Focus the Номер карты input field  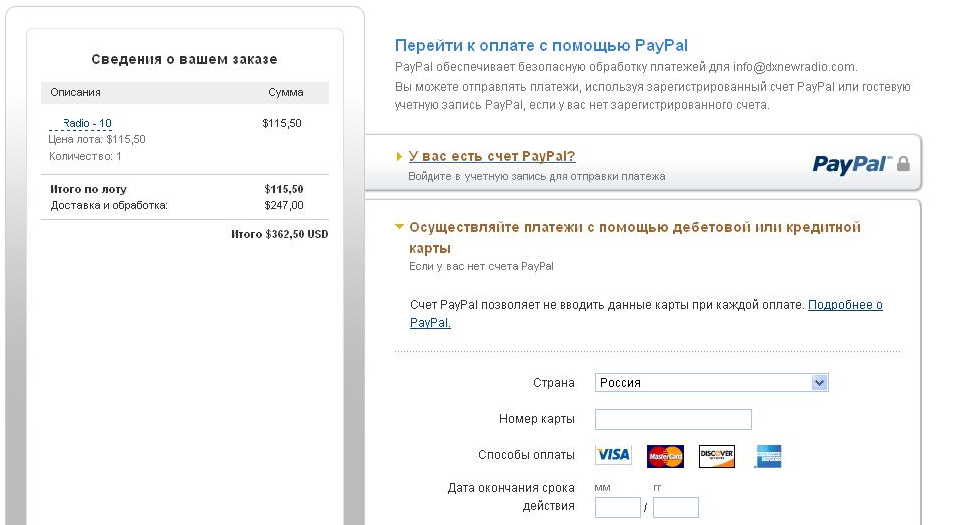click(x=673, y=419)
